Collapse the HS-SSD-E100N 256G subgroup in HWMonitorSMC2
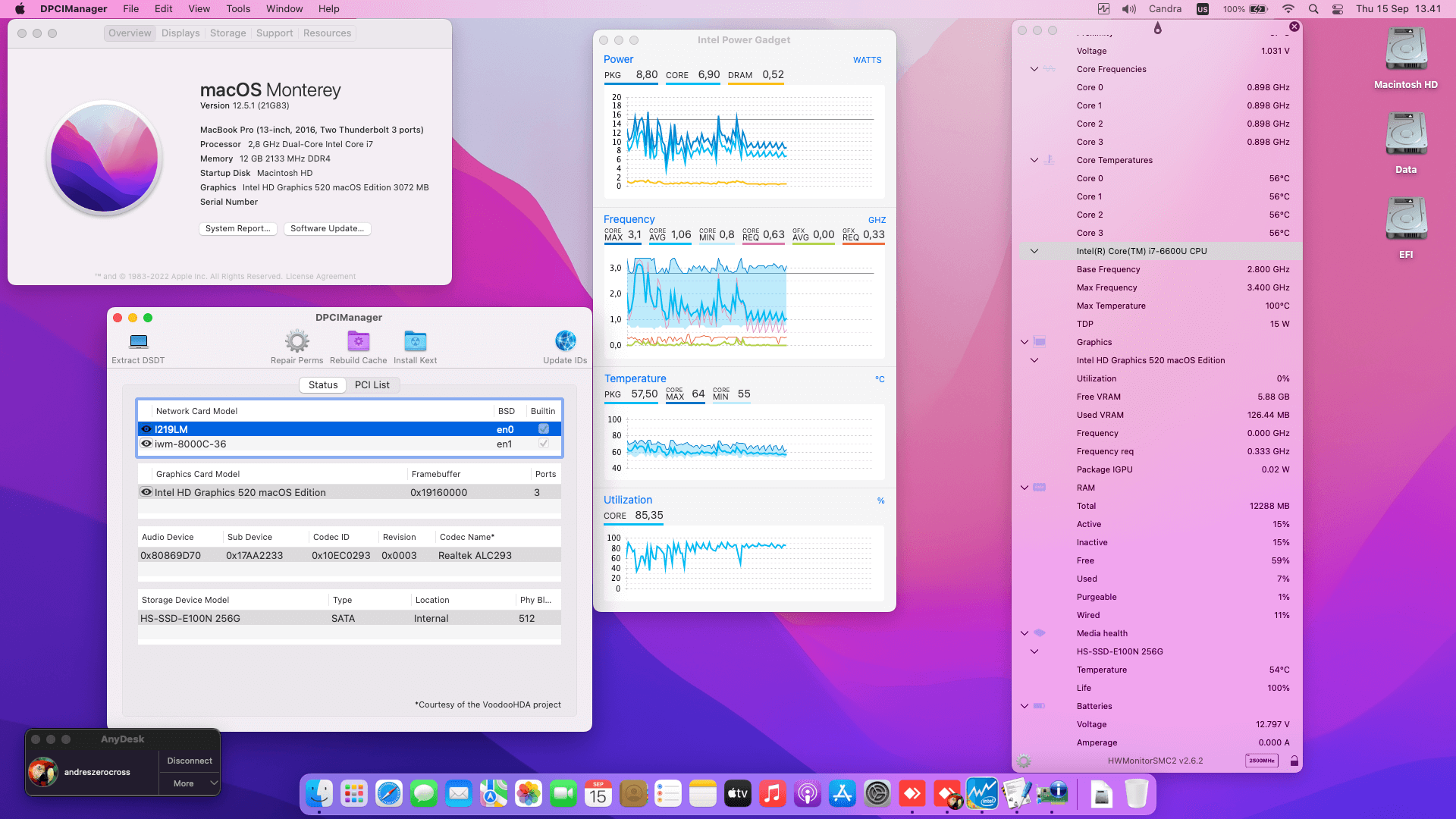Image resolution: width=1456 pixels, height=819 pixels. pyautogui.click(x=1034, y=651)
